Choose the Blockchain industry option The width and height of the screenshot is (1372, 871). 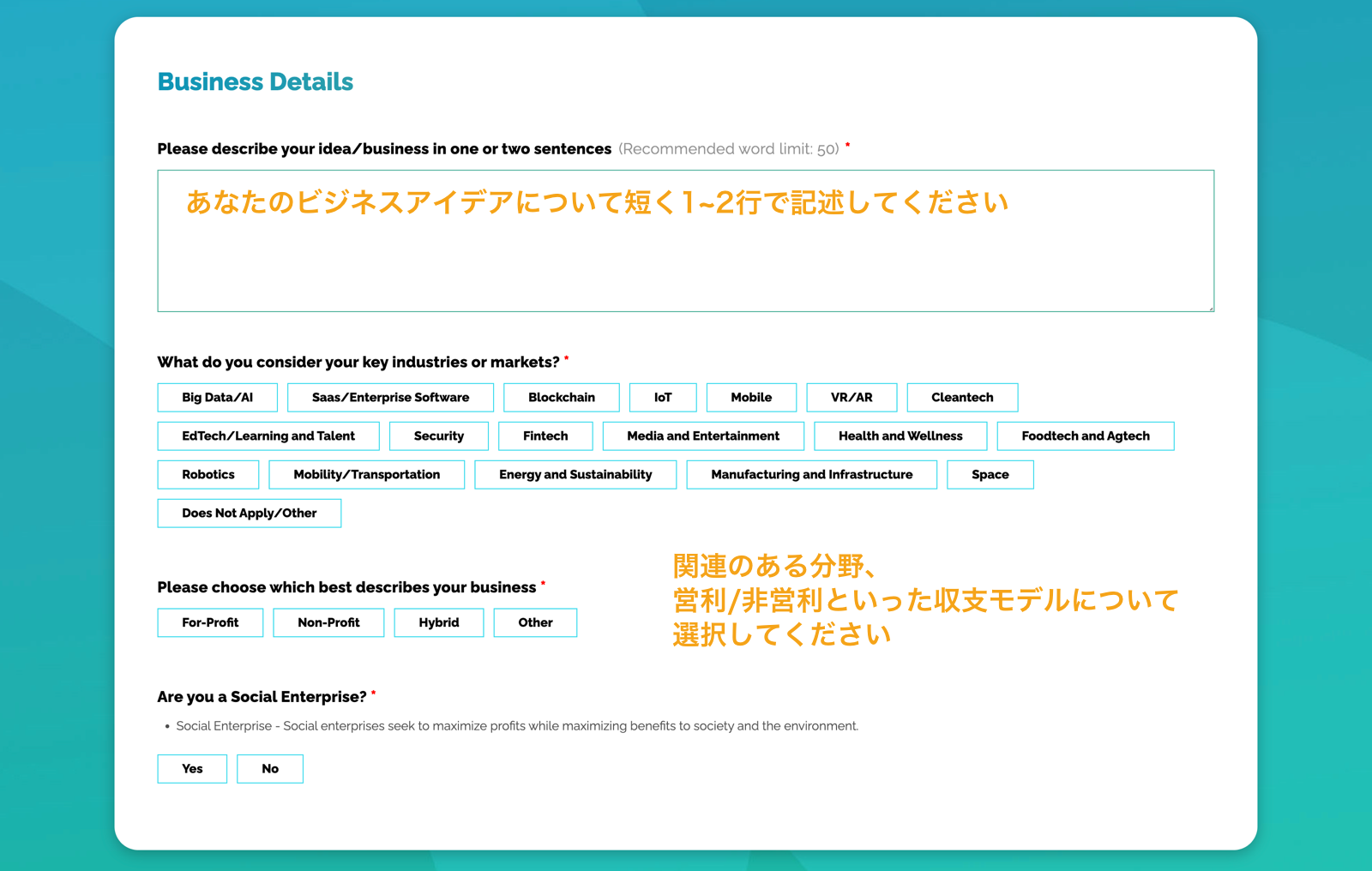coord(562,398)
